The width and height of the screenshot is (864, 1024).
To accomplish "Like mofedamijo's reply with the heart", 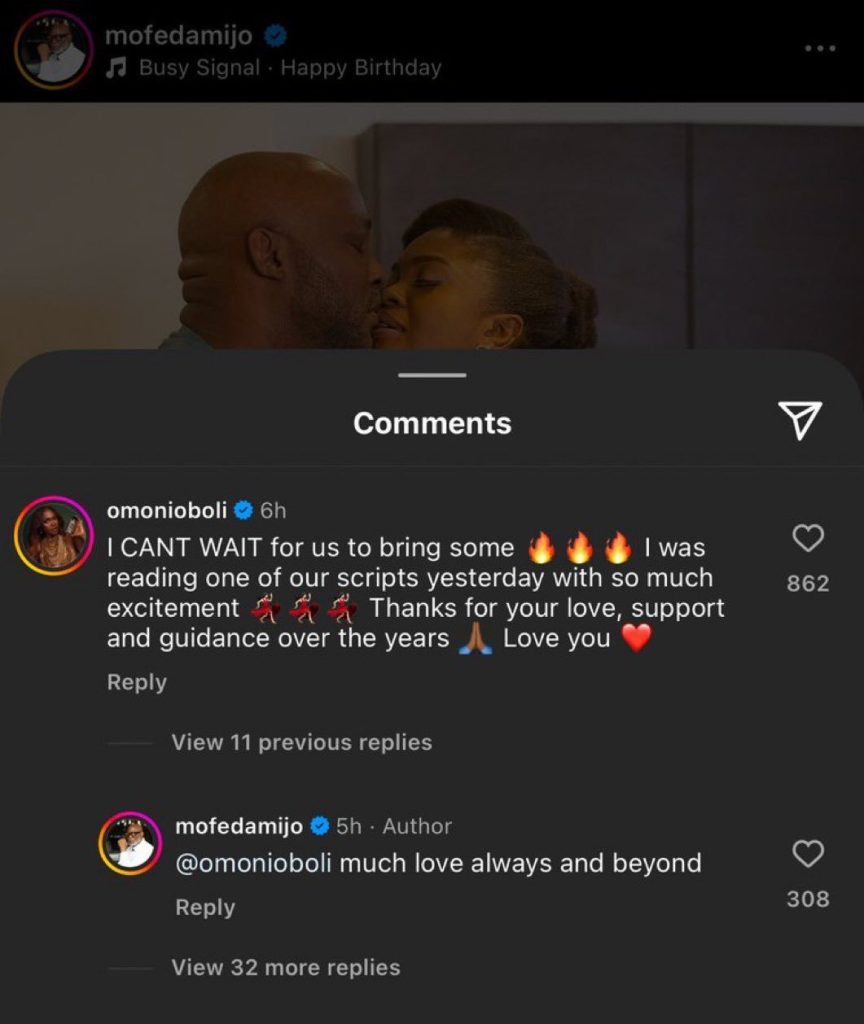I will click(807, 853).
